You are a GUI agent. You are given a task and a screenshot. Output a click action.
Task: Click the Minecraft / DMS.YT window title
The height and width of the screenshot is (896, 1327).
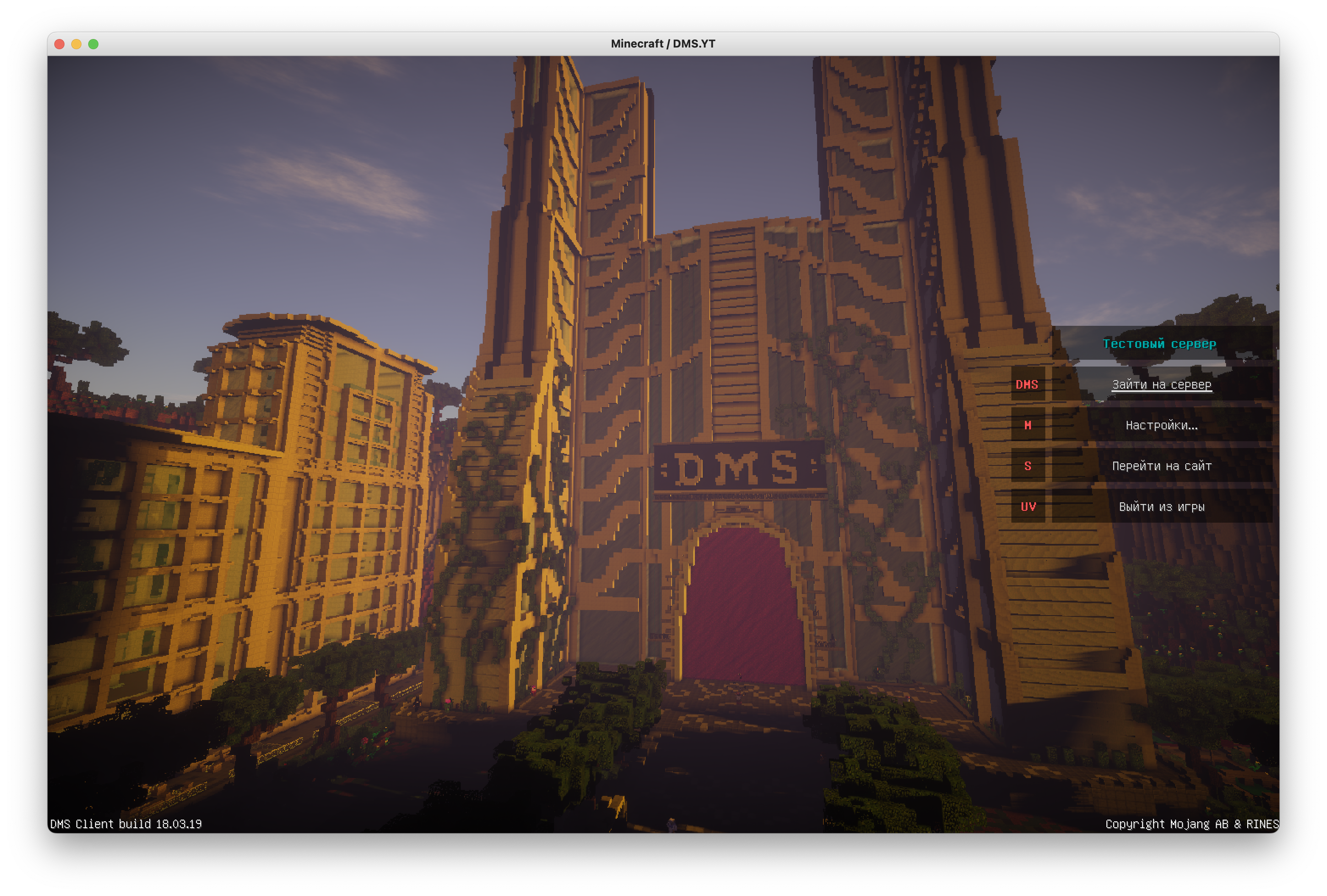click(x=663, y=44)
